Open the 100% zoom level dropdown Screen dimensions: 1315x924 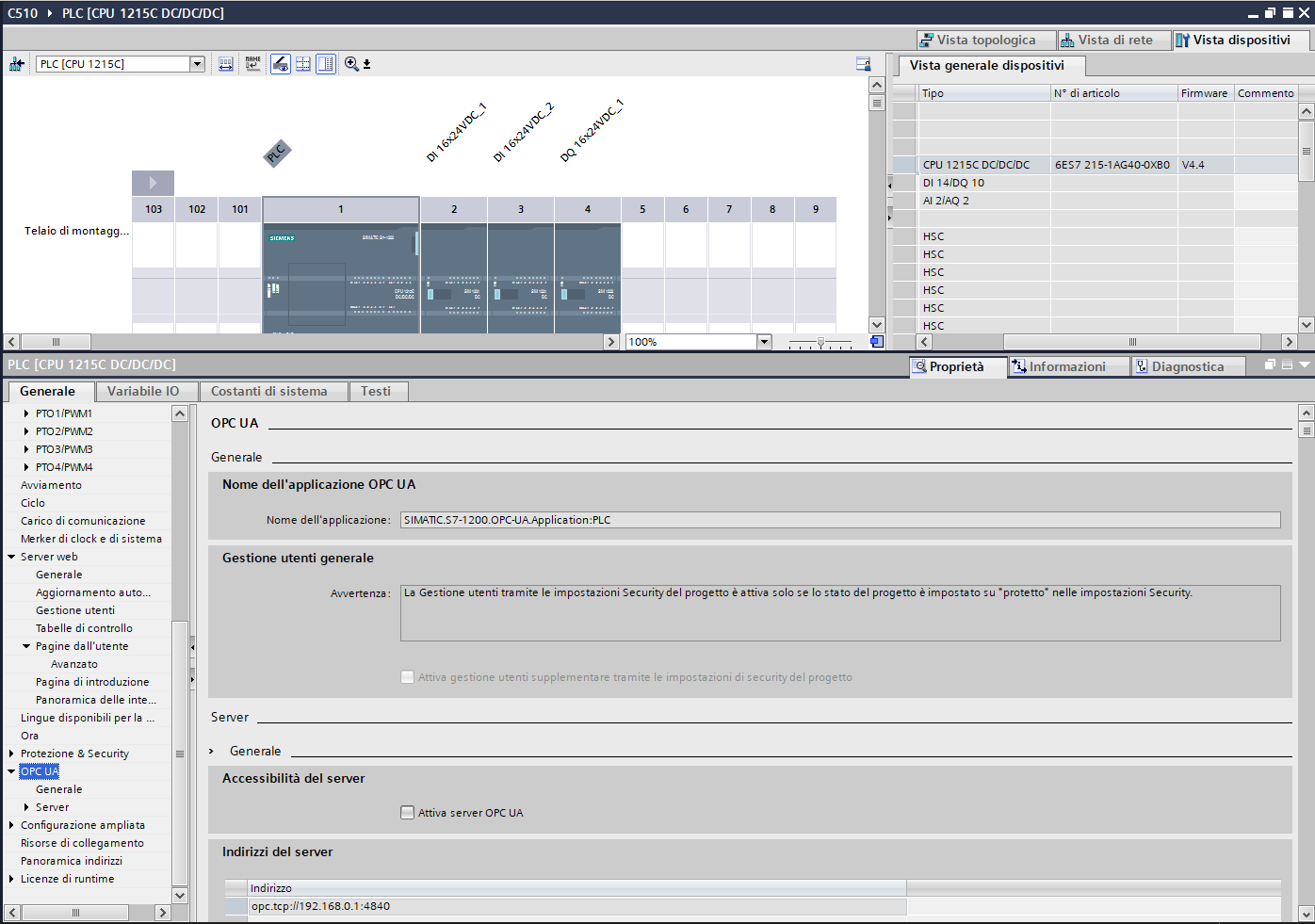765,342
